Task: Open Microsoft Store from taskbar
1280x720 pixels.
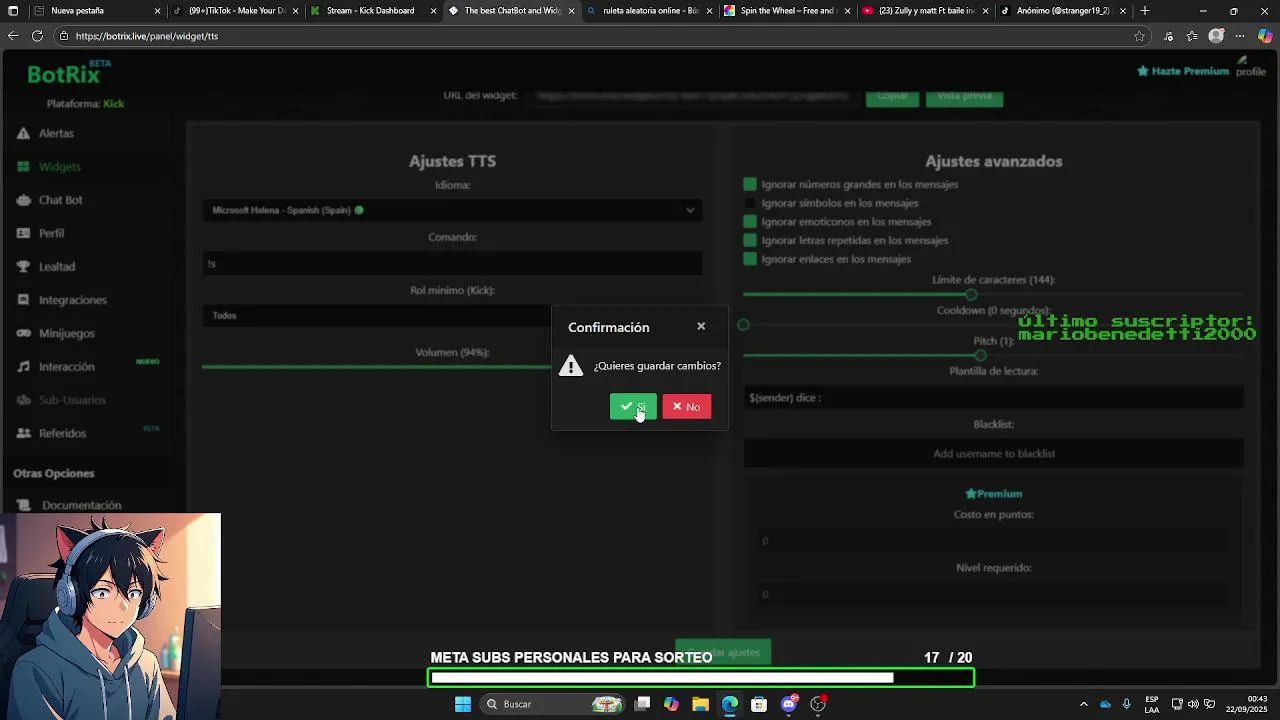Action: (759, 704)
